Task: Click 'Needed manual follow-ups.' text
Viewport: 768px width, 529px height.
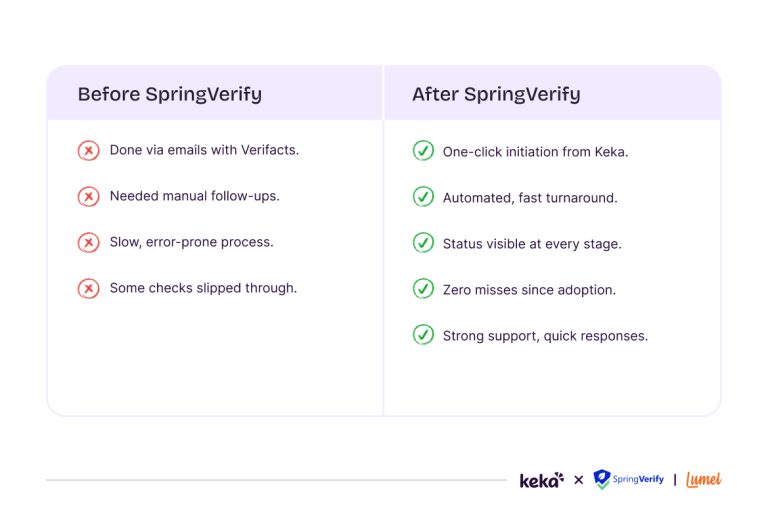Action: tap(194, 197)
